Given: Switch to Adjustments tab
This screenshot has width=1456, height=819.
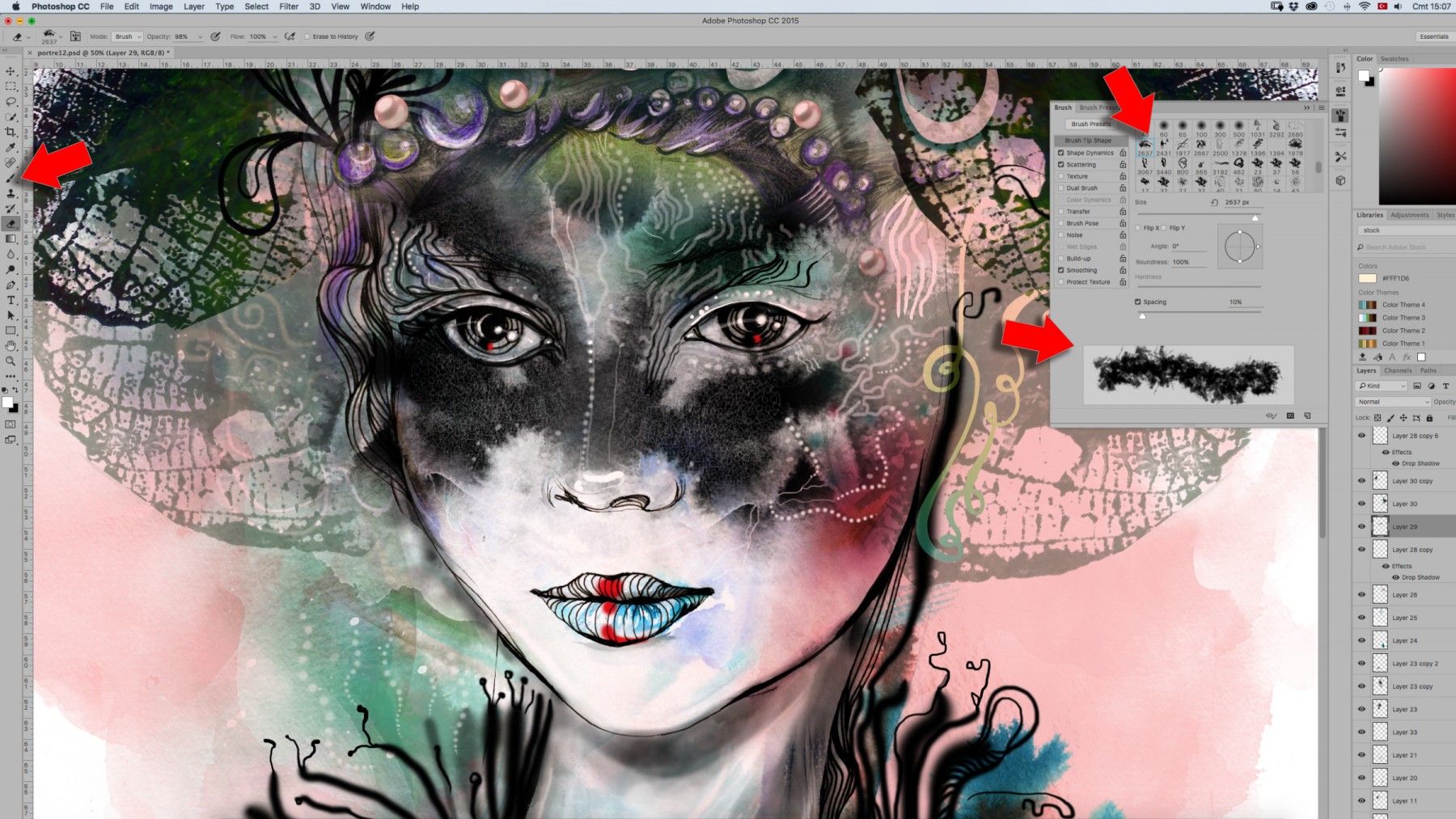Looking at the screenshot, I should (1410, 215).
